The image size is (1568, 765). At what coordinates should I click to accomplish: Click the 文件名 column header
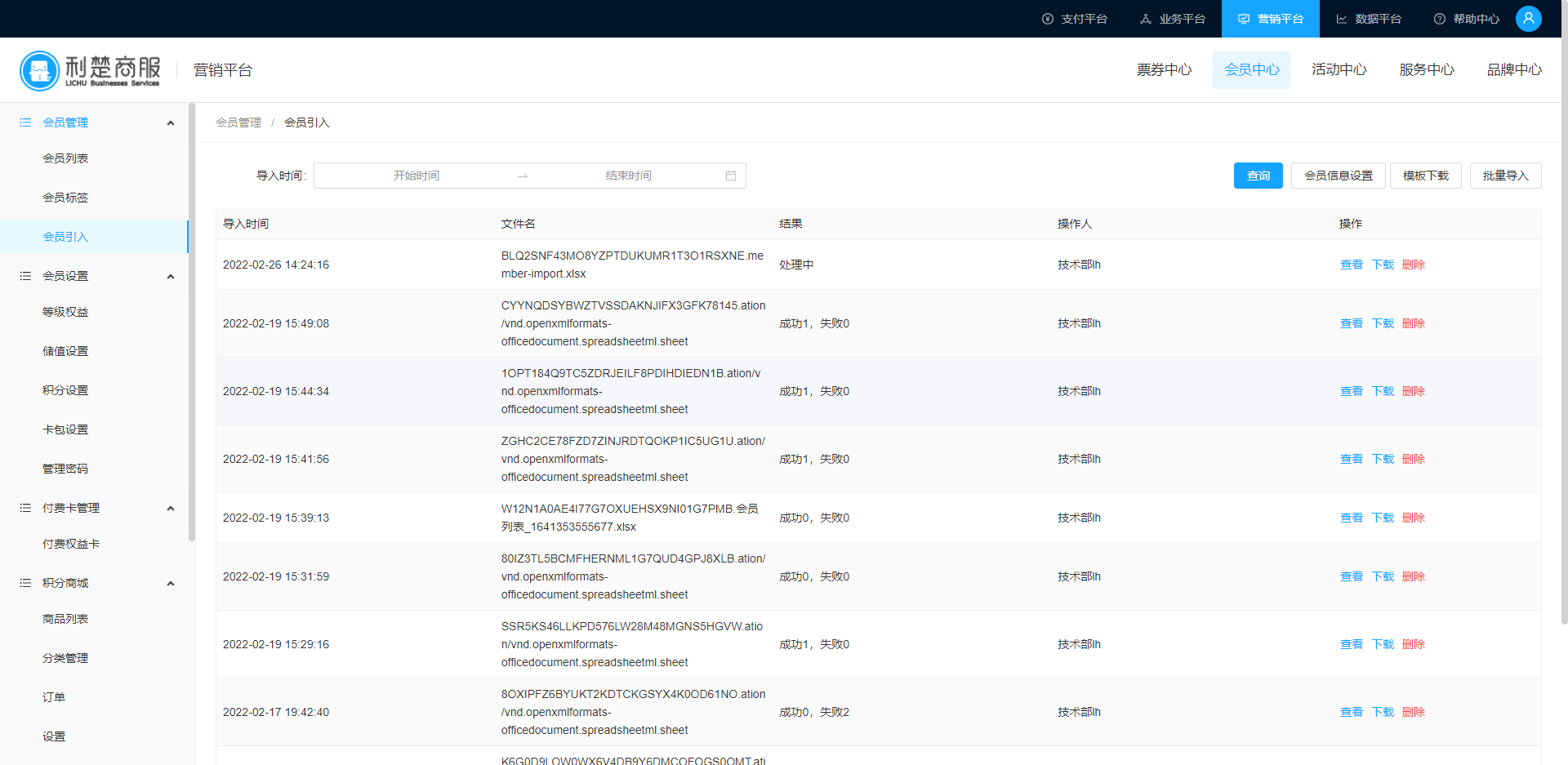[x=519, y=224]
